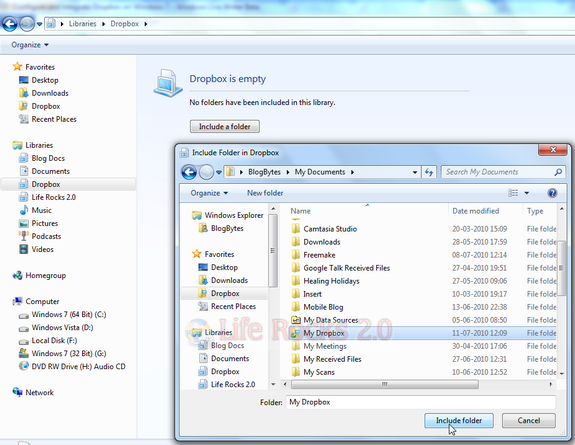Expand address bar history dropdown in dialog
Screen dimensions: 575x445
[415, 172]
